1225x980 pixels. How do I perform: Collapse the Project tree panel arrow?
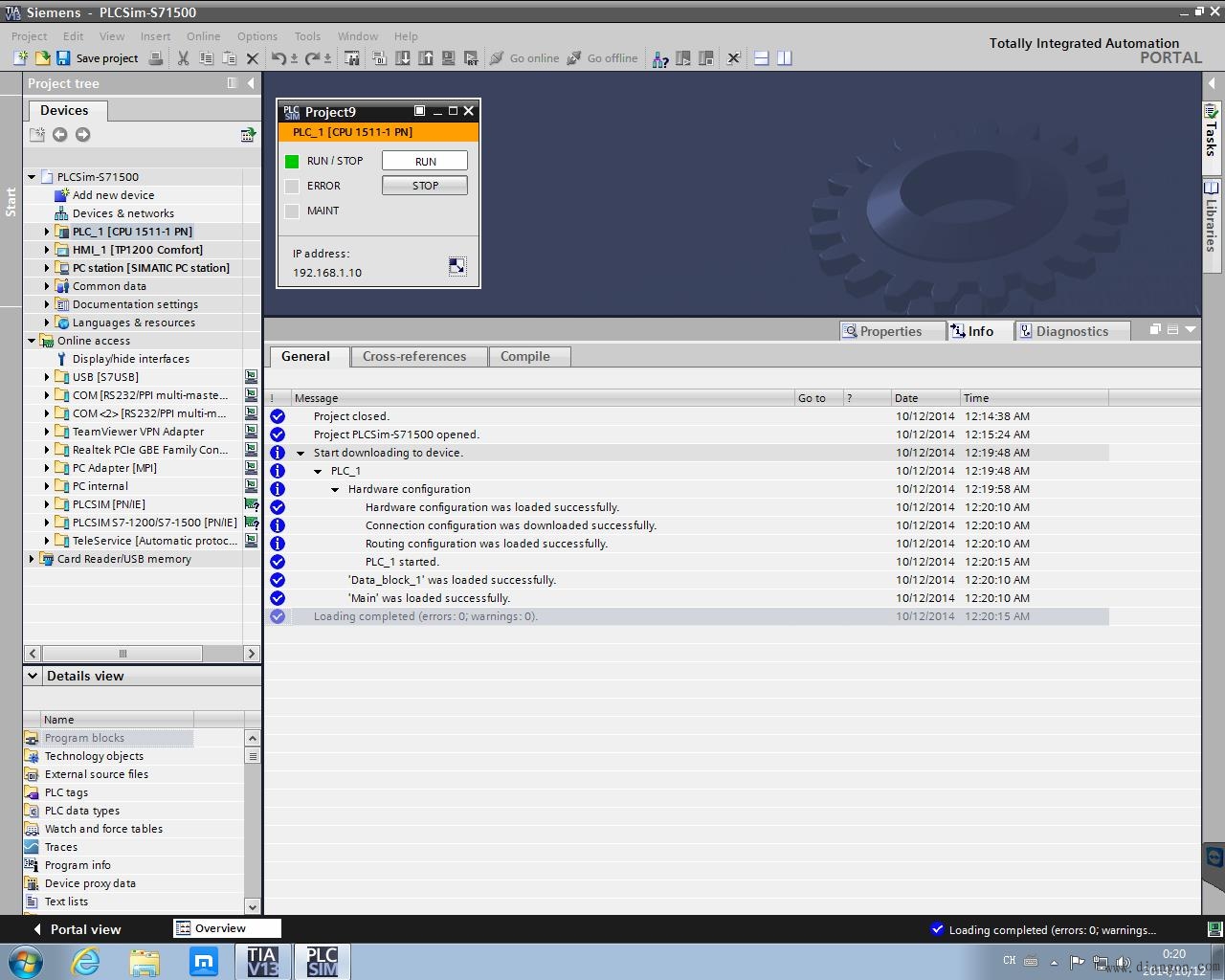click(251, 83)
